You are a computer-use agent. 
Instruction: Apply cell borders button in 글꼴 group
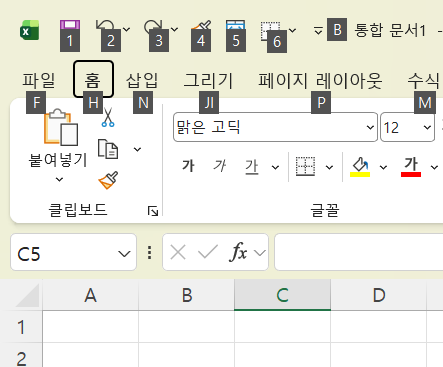306,166
